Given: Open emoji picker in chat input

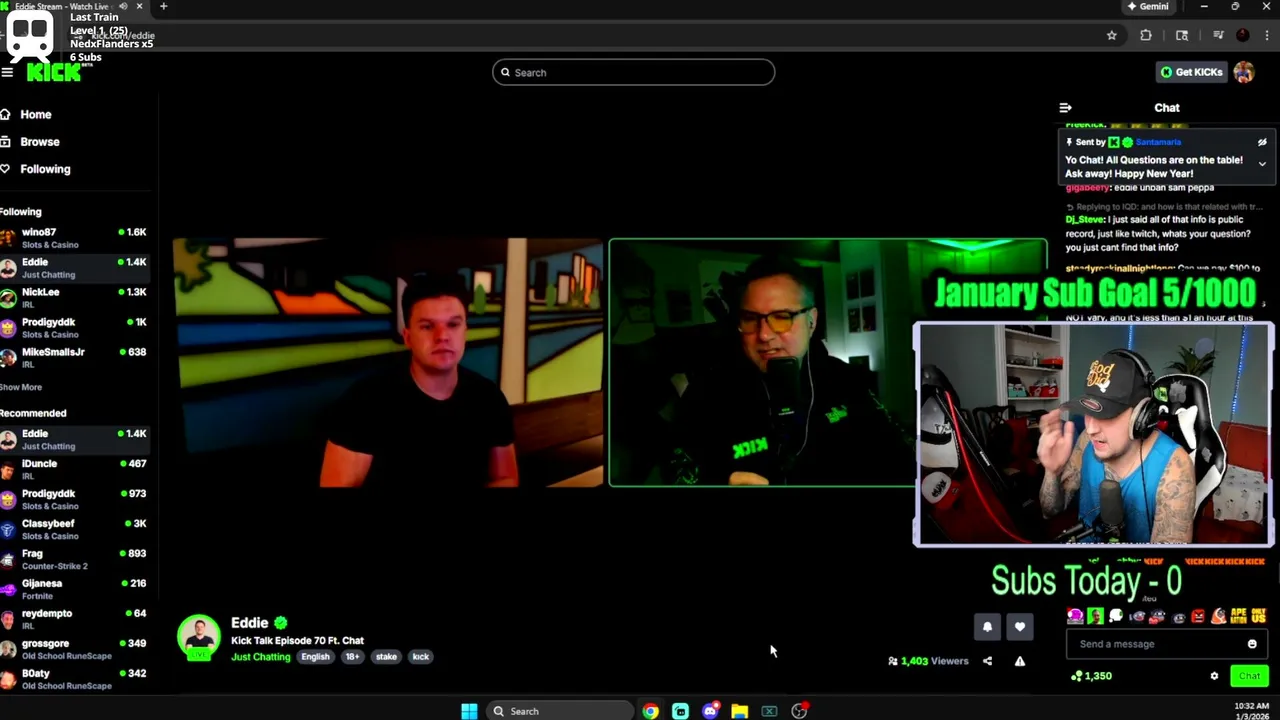Looking at the screenshot, I should click(x=1252, y=644).
